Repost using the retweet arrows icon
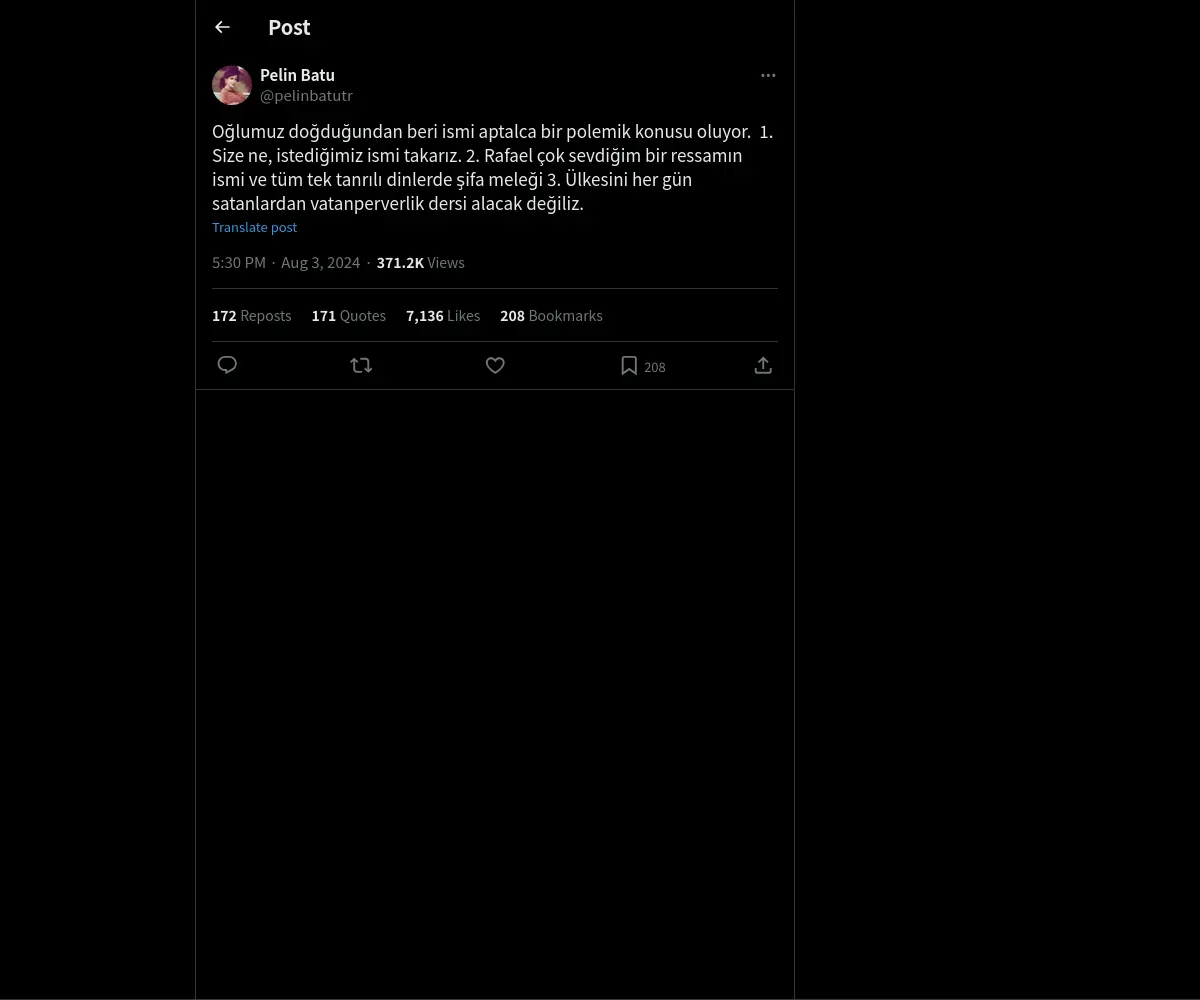This screenshot has height=1000, width=1200. (x=361, y=365)
